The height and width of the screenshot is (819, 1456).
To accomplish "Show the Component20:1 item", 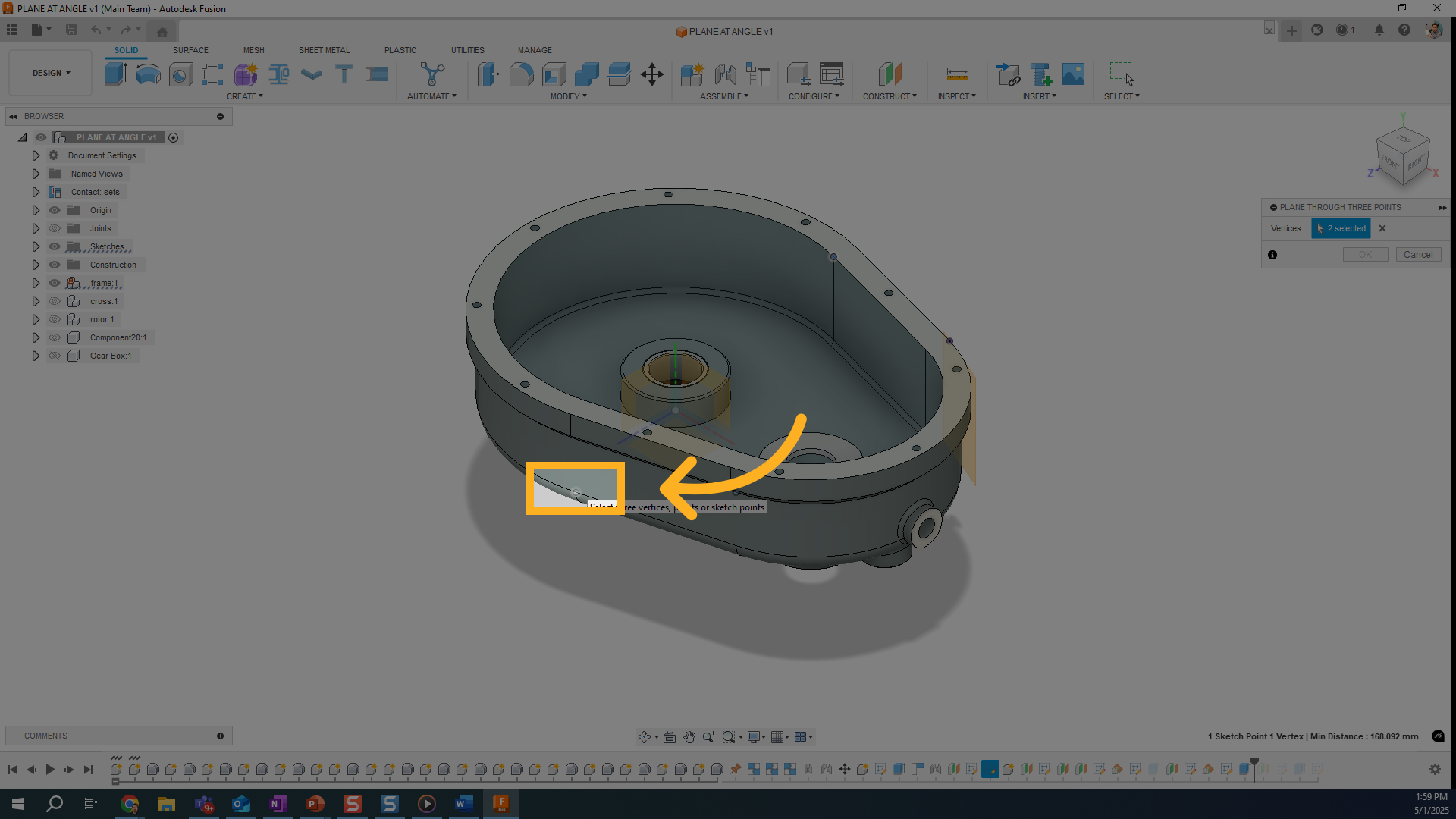I will pyautogui.click(x=55, y=337).
